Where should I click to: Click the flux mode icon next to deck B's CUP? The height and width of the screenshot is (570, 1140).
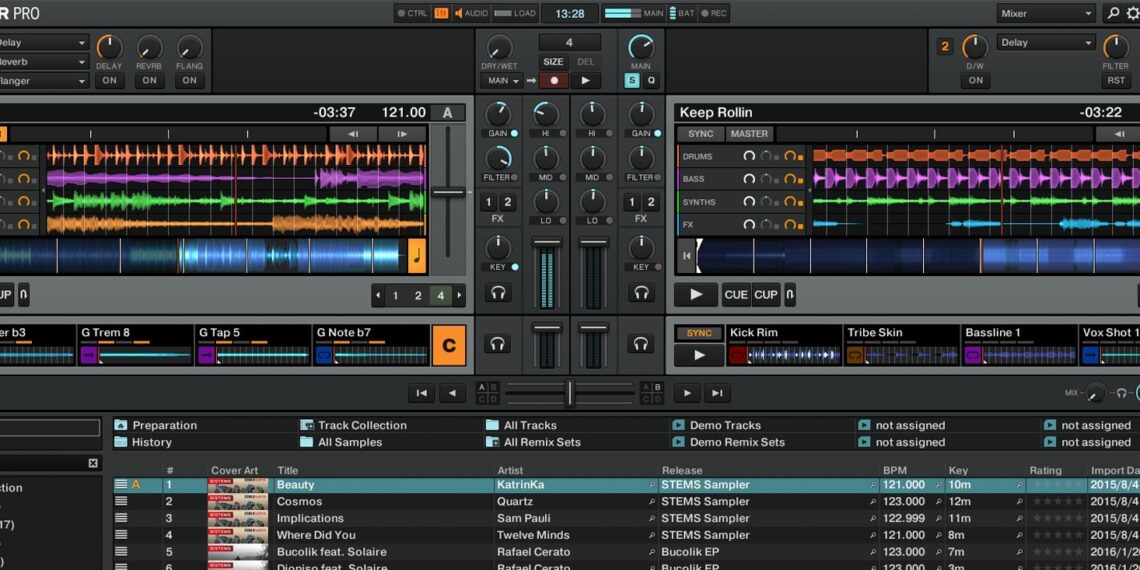(x=790, y=295)
